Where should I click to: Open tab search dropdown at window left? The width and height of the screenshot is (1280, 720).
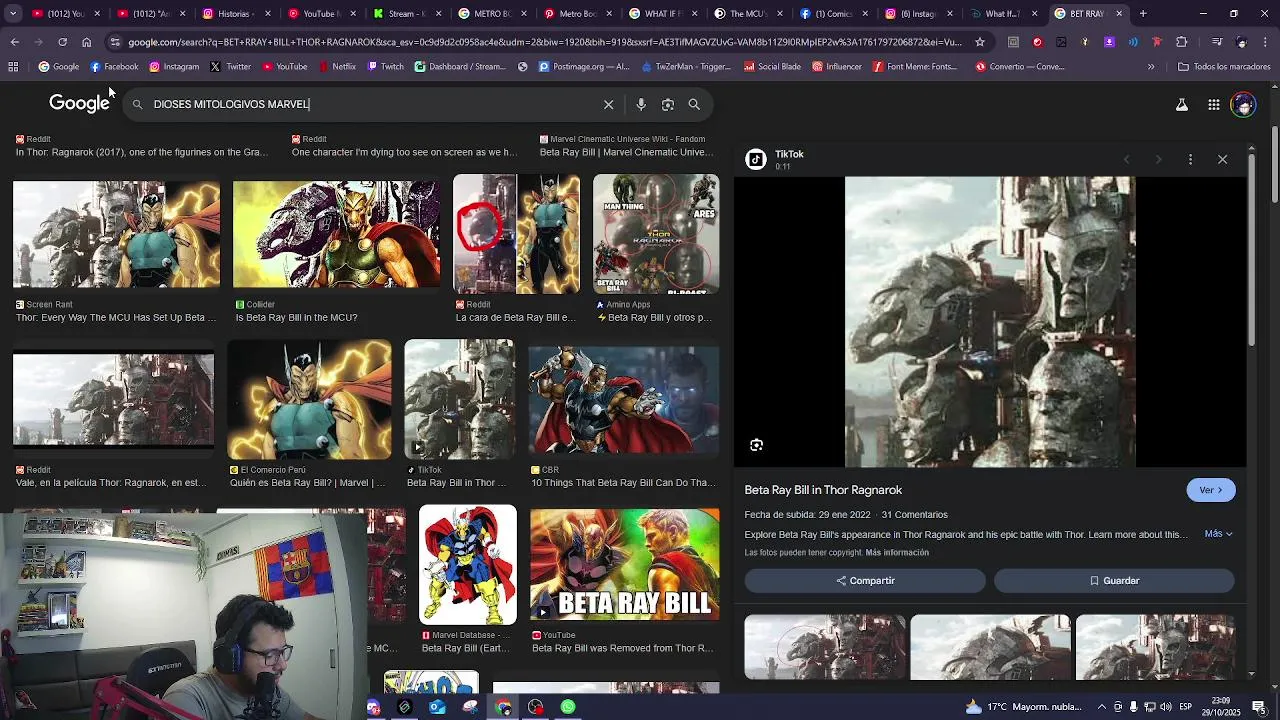11,14
